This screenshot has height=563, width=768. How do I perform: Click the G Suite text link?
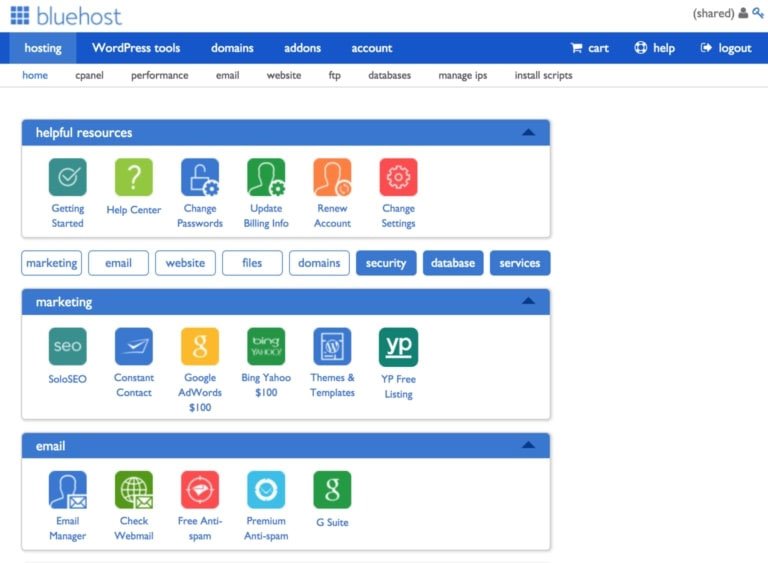[x=332, y=522]
